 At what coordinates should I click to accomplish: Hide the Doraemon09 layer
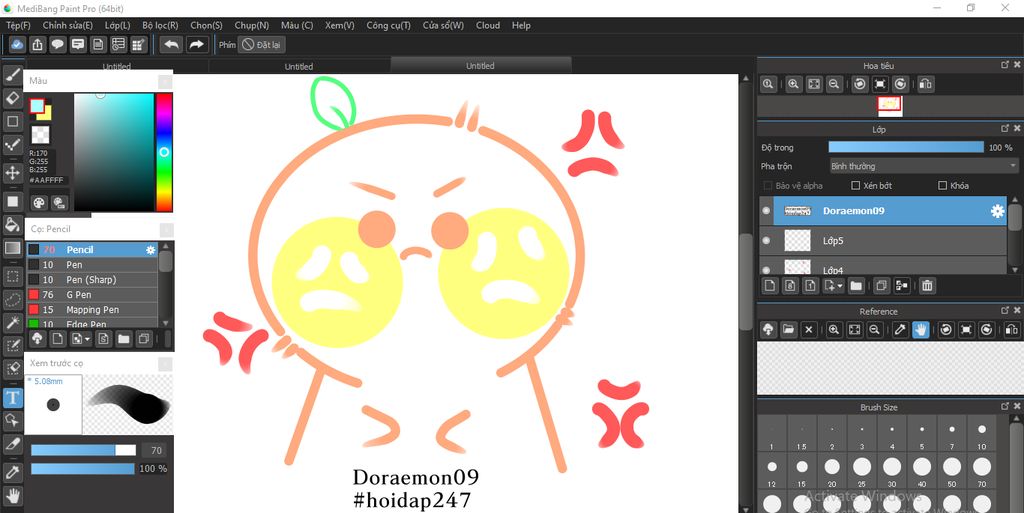766,211
